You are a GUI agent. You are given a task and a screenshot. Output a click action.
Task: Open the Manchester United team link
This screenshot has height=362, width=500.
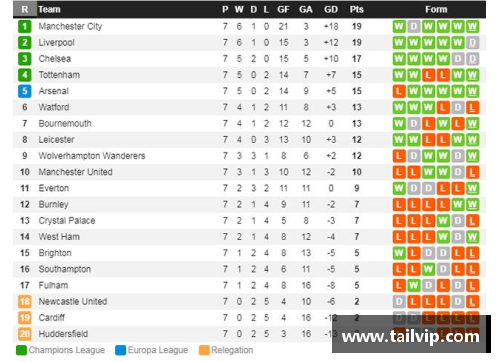(75, 172)
